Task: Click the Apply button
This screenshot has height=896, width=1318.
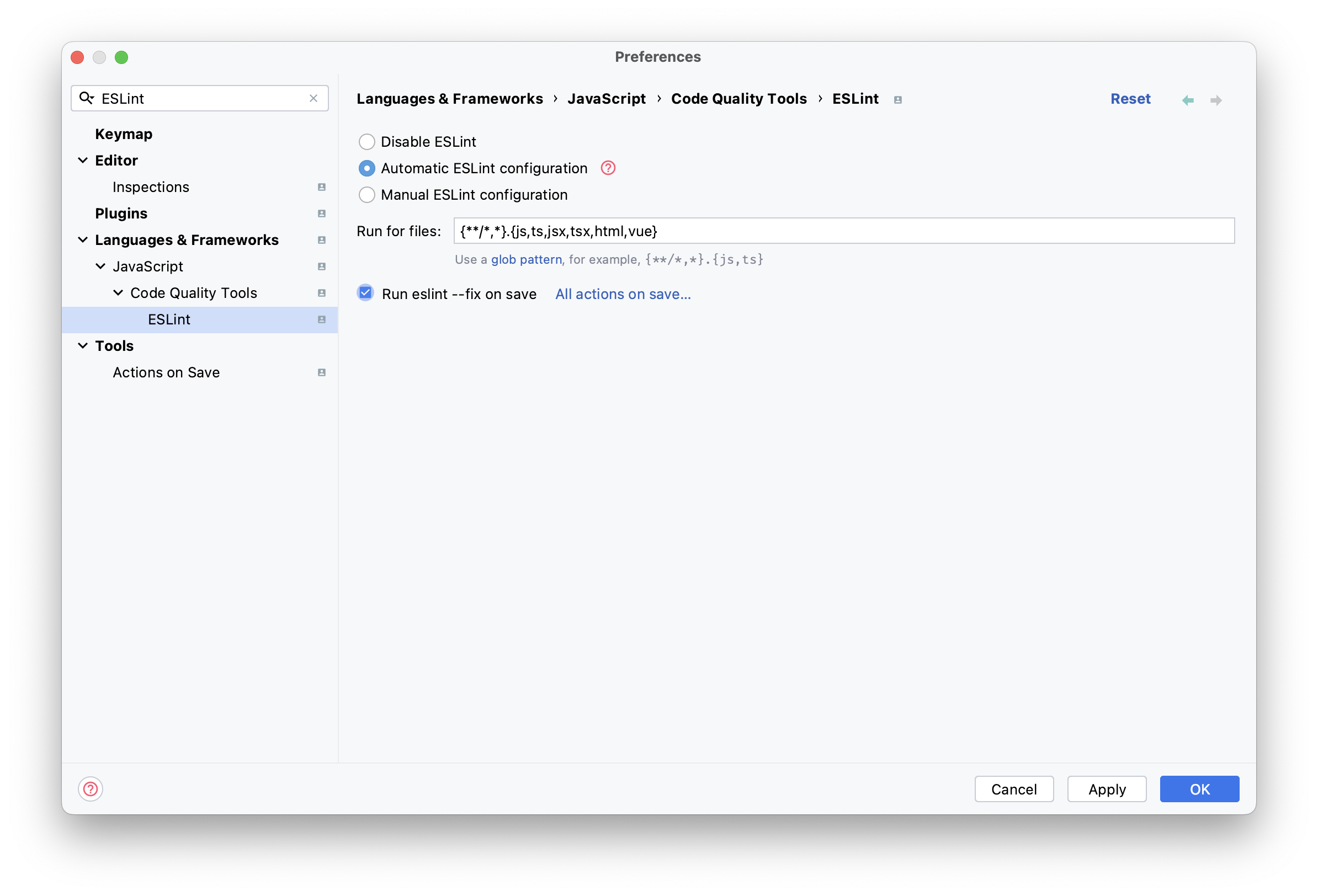Action: (x=1107, y=789)
